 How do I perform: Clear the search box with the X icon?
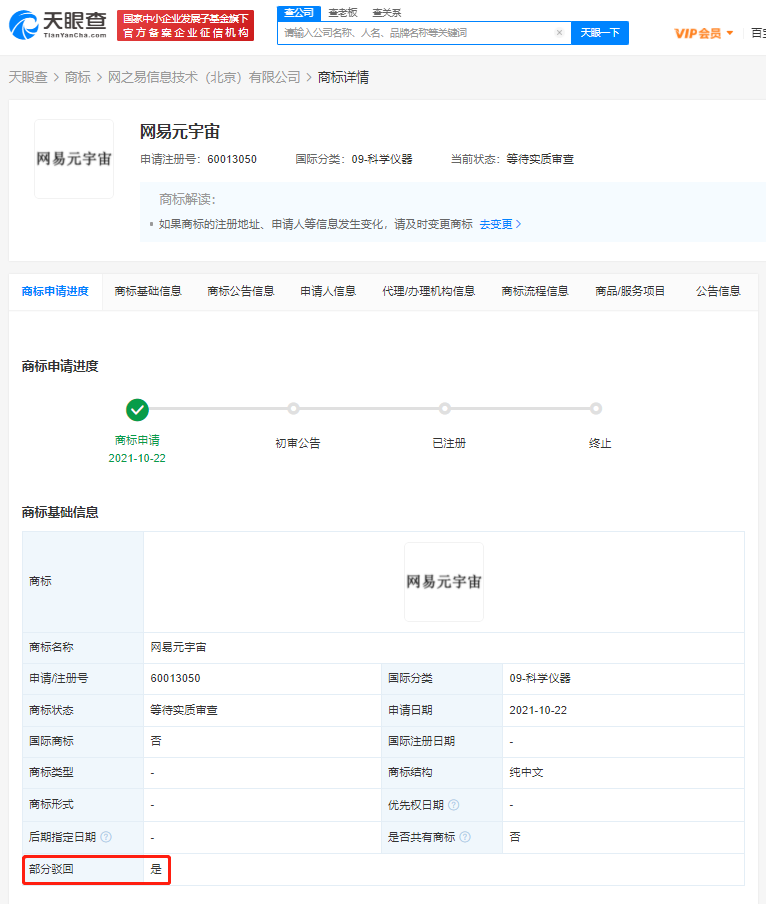coord(559,33)
